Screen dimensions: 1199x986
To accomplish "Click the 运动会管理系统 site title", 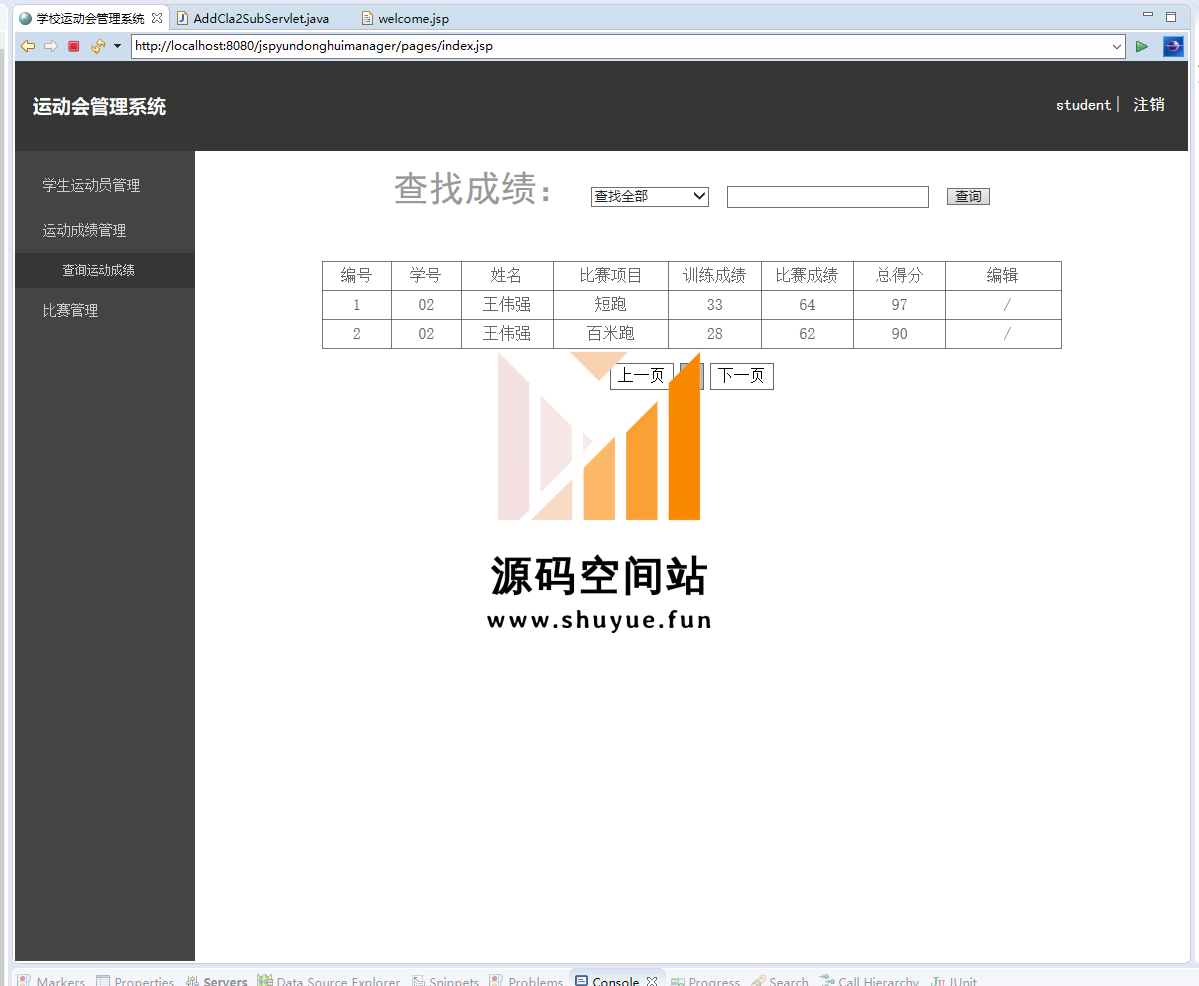I will click(x=99, y=106).
